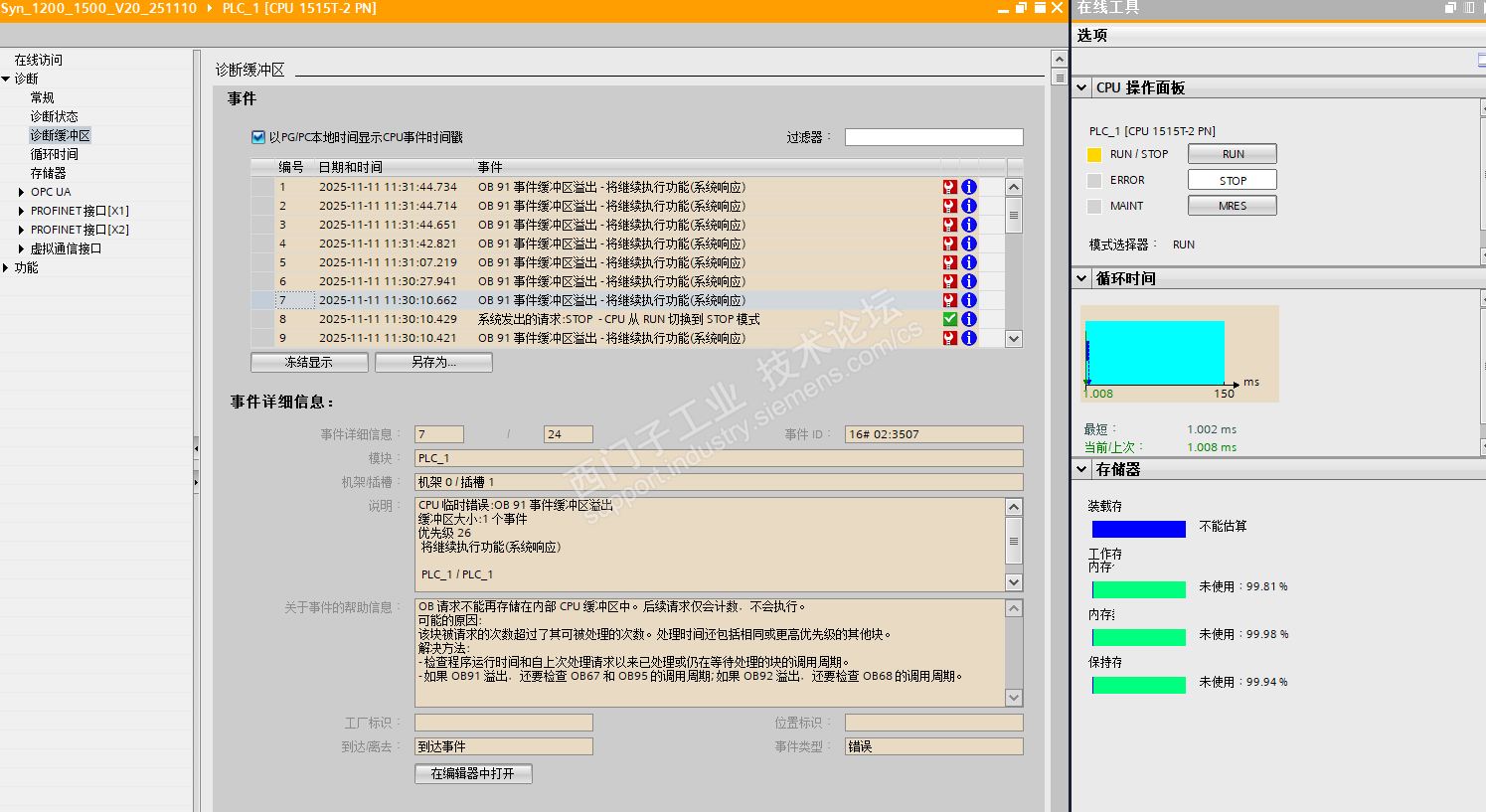The height and width of the screenshot is (812, 1486).
Task: Expand the PROFINET接口[X1] tree node
Action: coord(21,211)
